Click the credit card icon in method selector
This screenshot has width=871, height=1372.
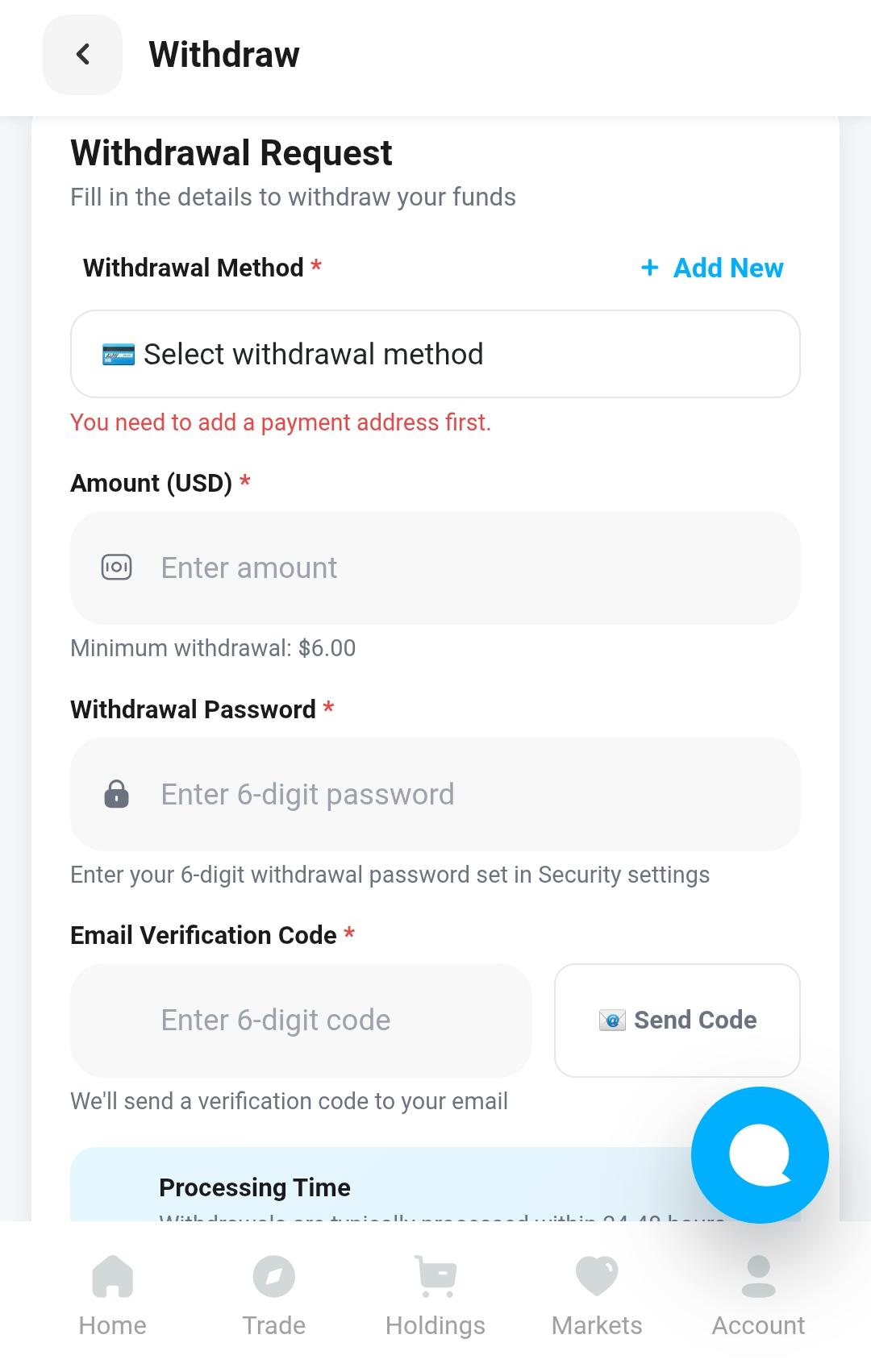tap(119, 355)
